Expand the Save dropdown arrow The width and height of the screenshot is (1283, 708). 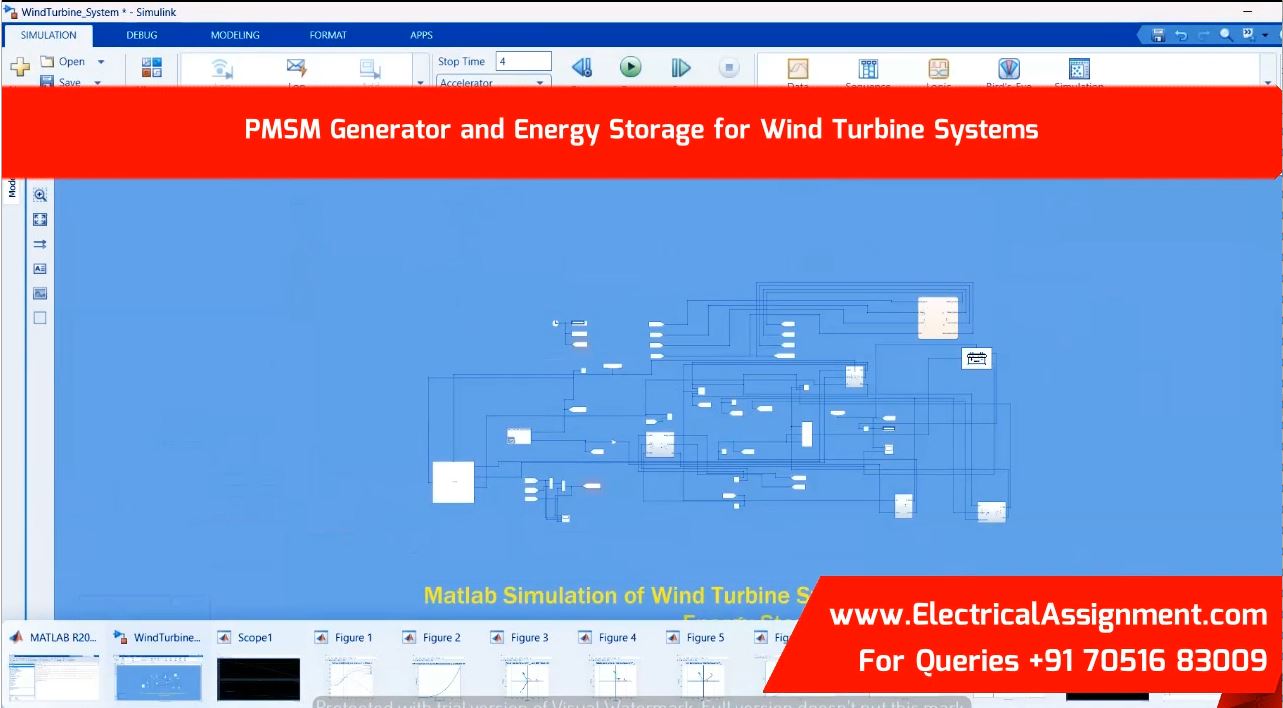(98, 83)
